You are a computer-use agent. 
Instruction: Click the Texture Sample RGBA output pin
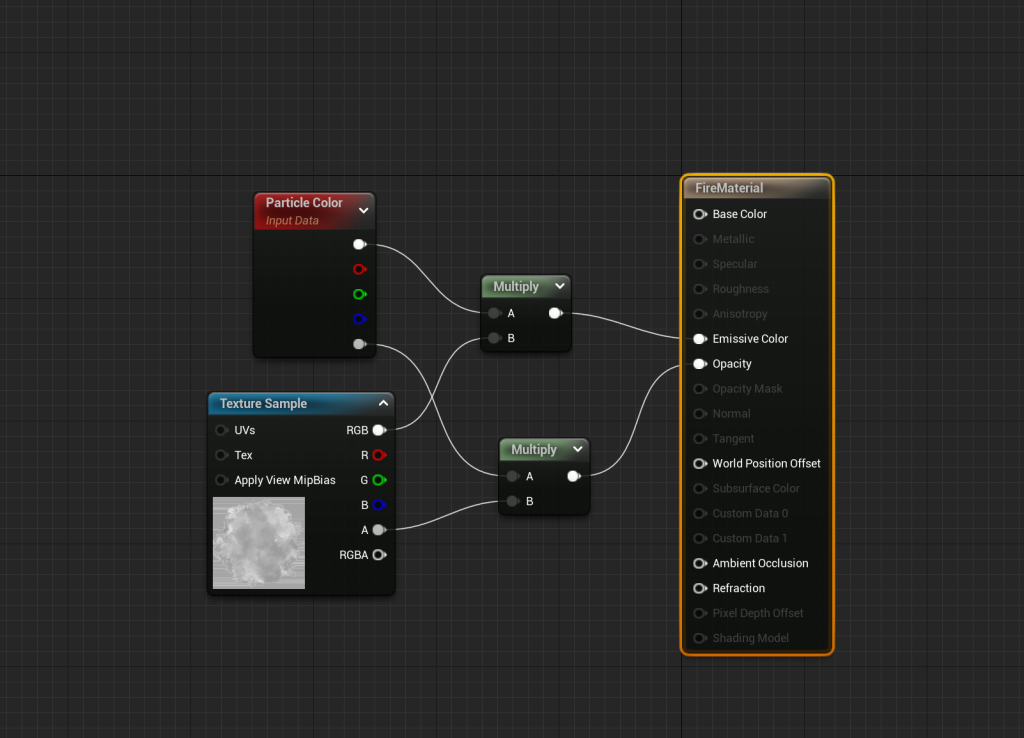[379, 555]
